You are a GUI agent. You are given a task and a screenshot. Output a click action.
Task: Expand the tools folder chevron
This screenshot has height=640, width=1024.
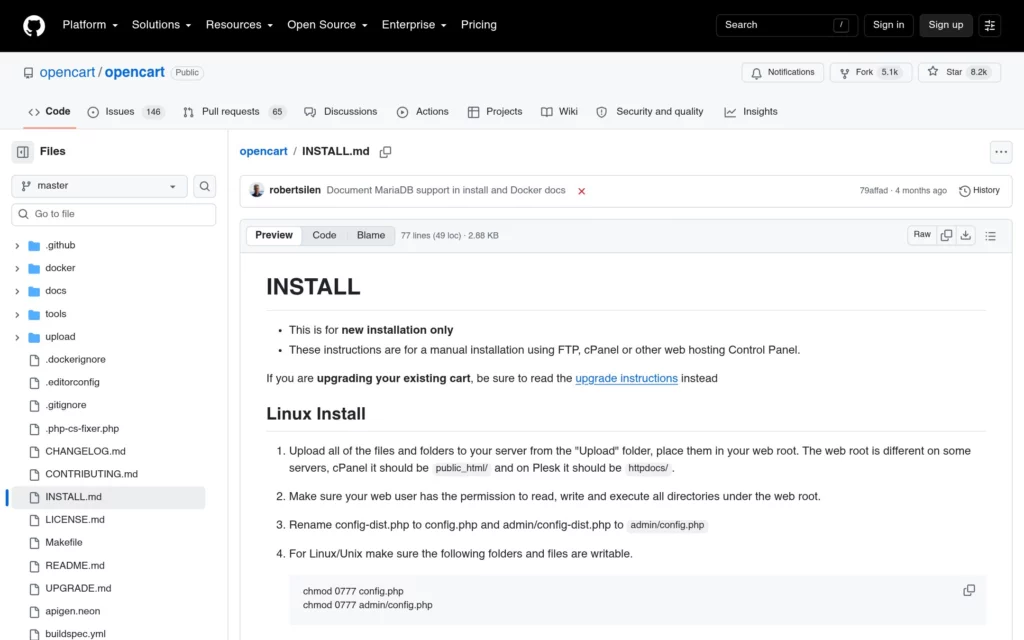coord(17,315)
